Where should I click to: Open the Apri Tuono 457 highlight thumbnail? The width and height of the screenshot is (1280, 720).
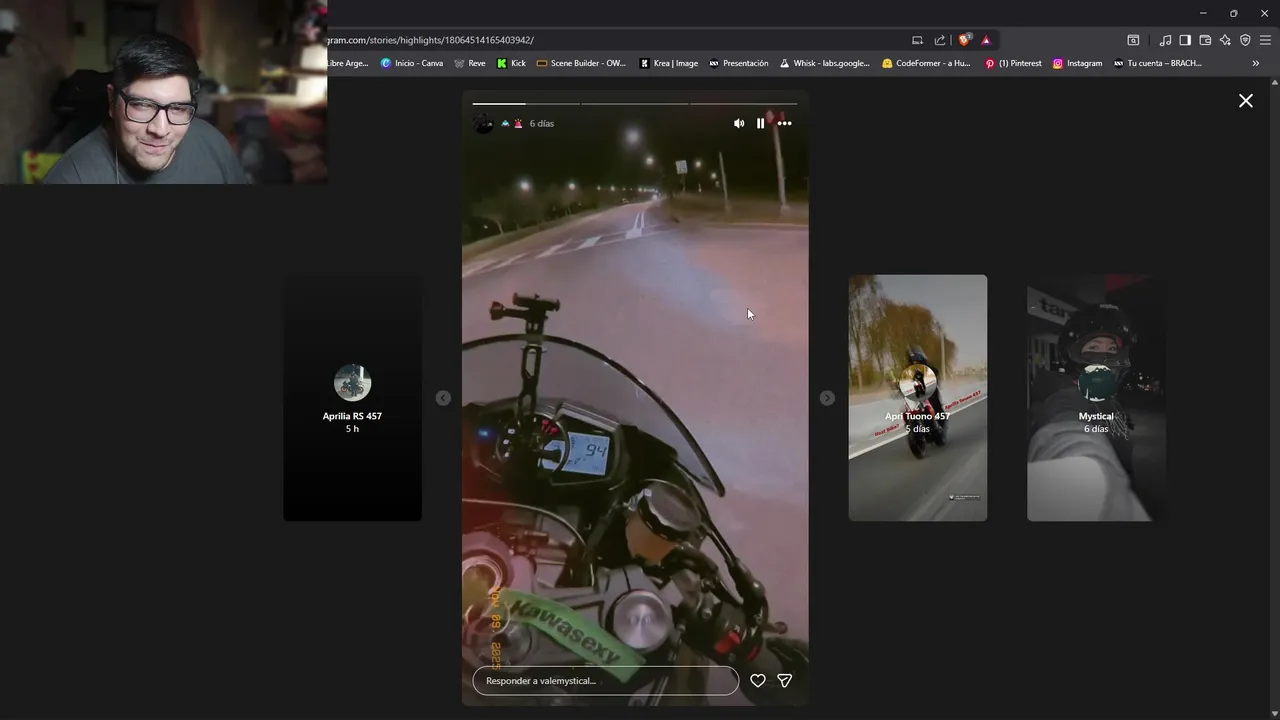[x=918, y=398]
